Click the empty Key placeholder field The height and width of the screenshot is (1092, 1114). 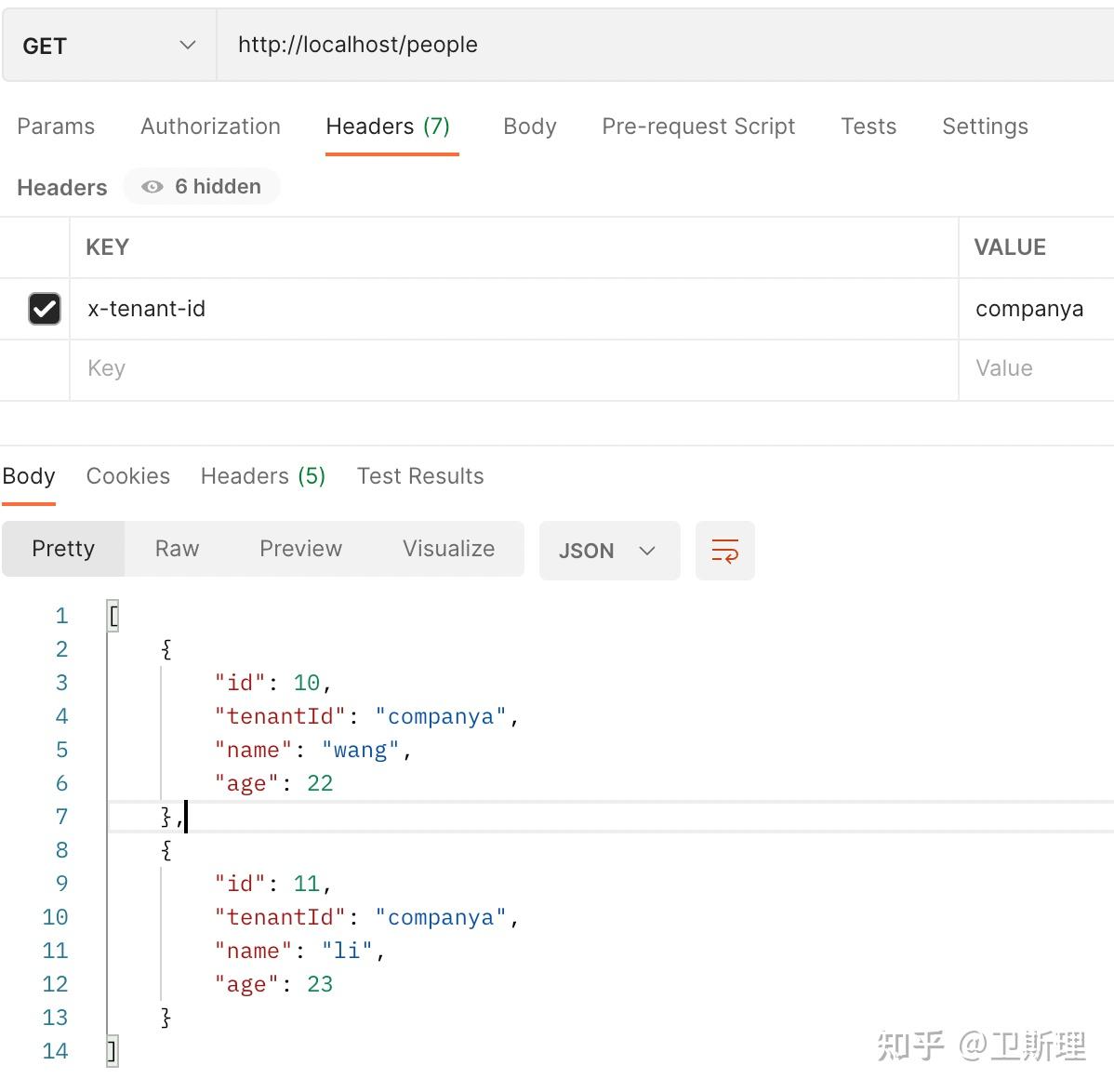pos(513,368)
